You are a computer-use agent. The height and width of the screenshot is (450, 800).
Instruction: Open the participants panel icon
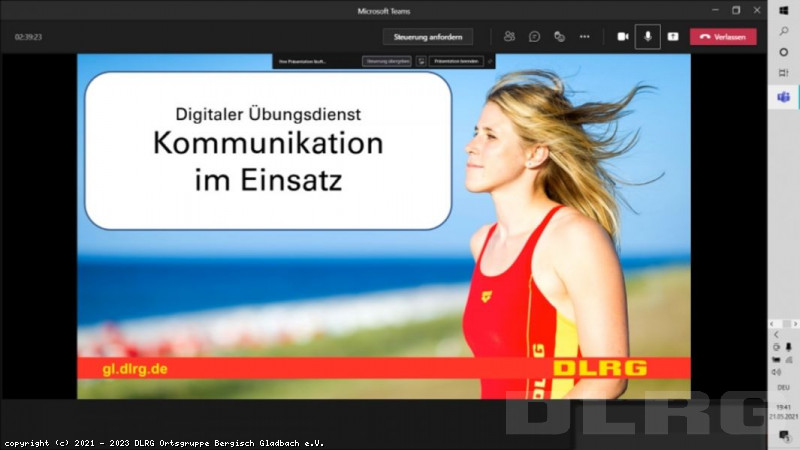point(509,36)
